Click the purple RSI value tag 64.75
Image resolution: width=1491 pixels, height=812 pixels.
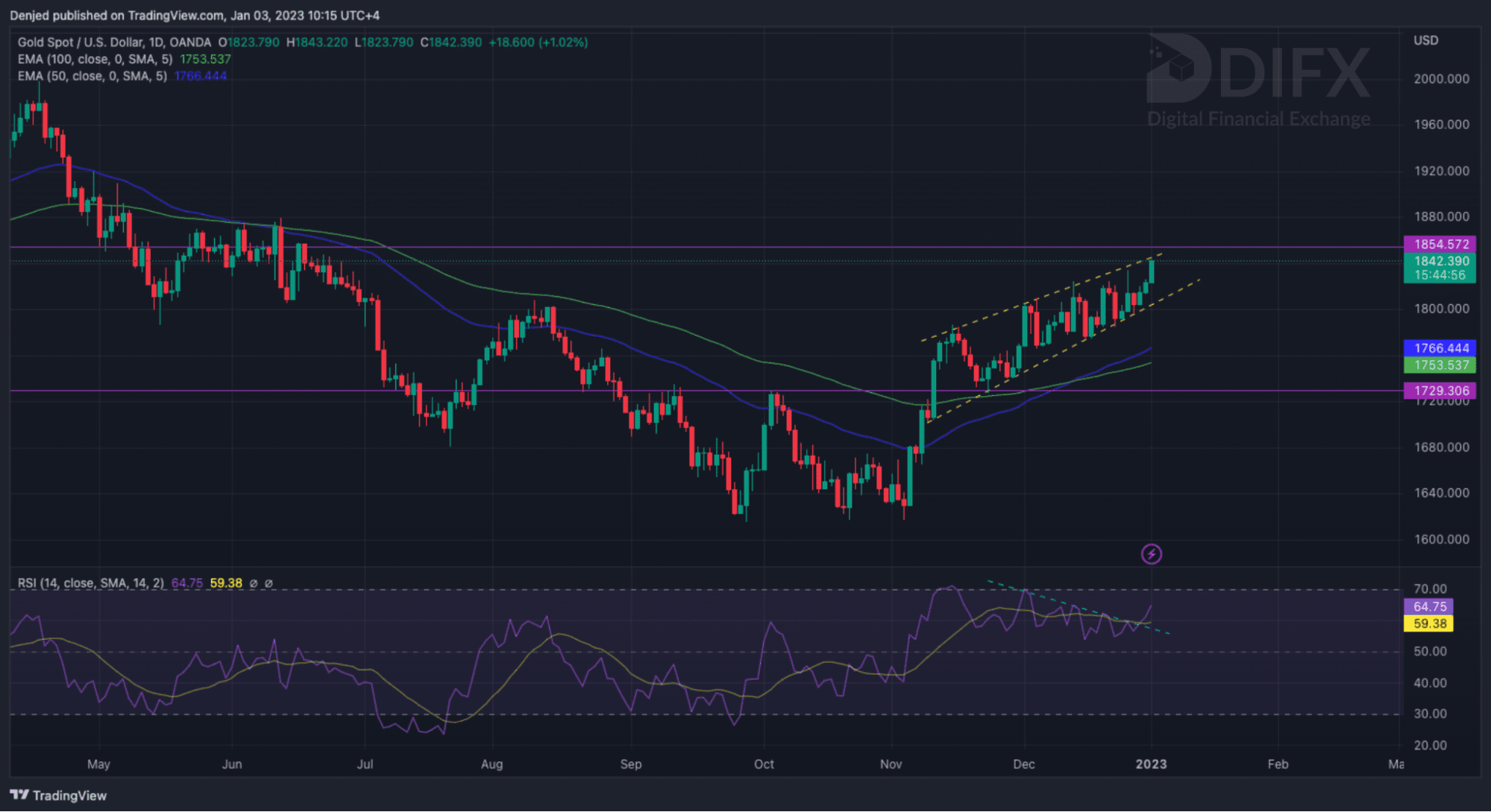click(1429, 607)
